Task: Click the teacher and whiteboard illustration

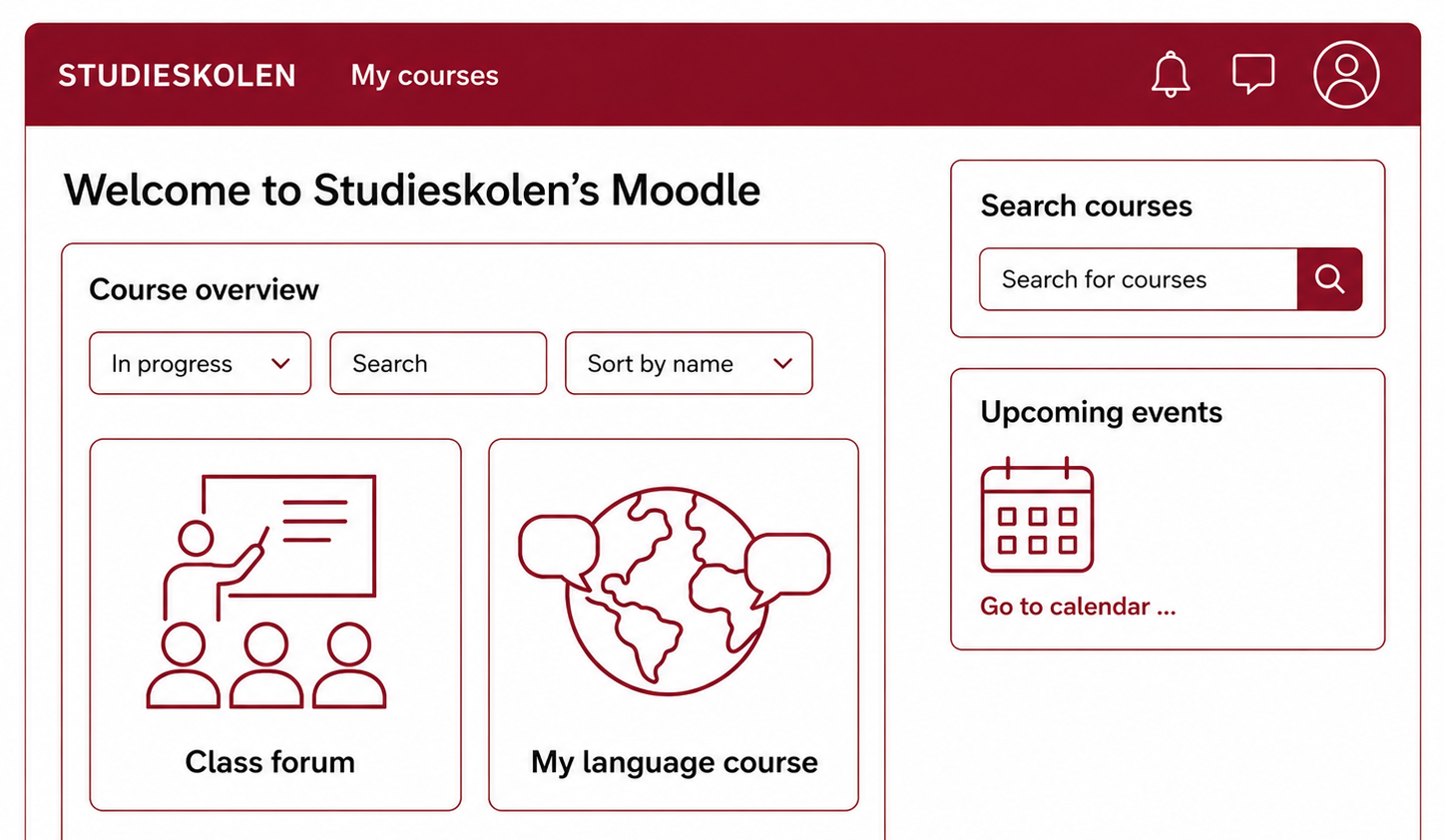Action: 266,592
